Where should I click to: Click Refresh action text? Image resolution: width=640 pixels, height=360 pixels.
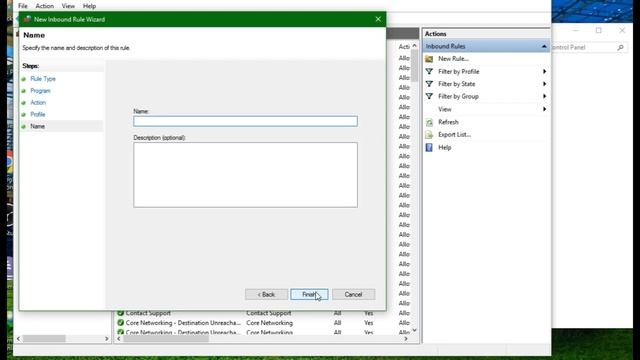point(448,122)
